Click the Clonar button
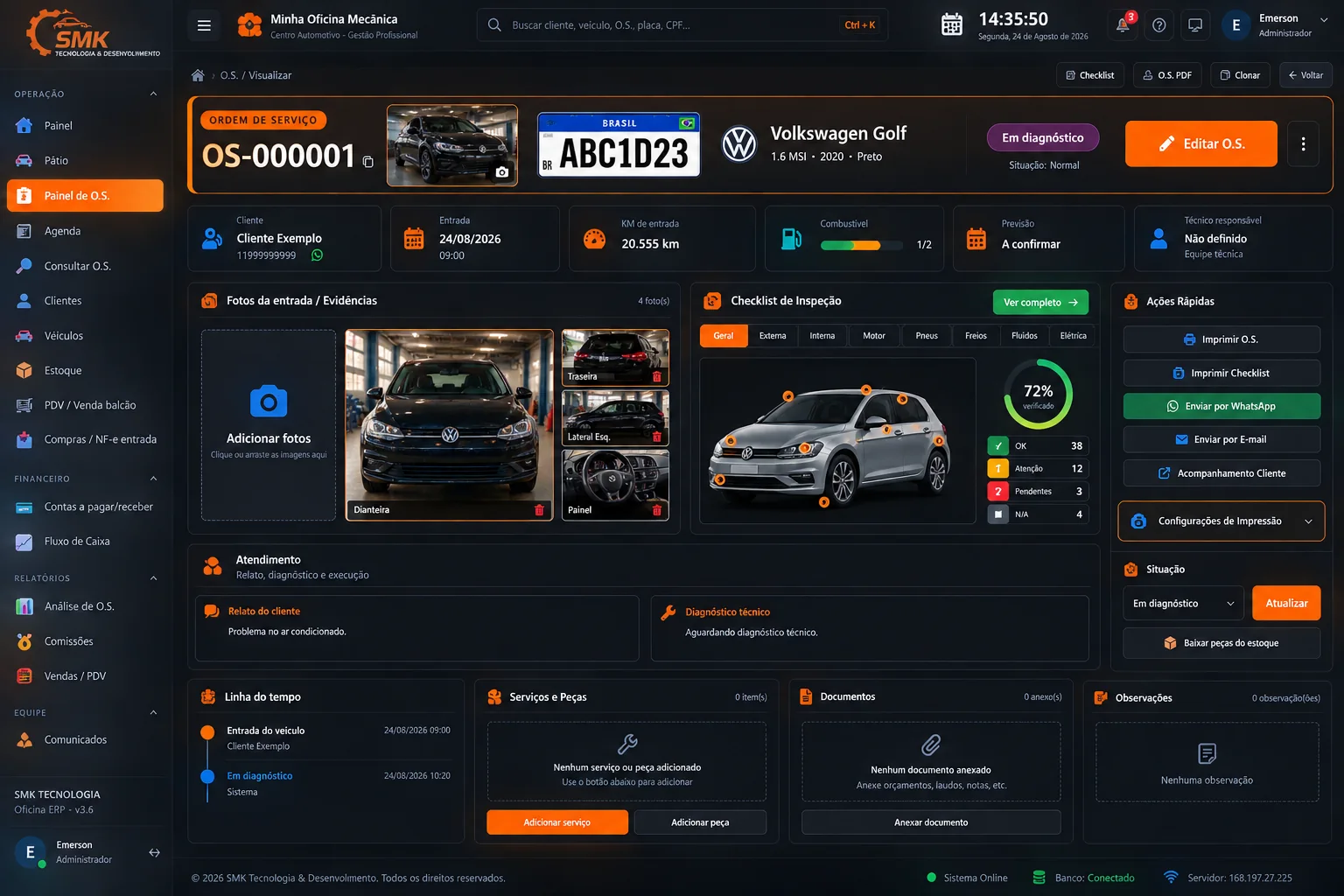Screen dimensions: 1344x896 pos(1240,75)
